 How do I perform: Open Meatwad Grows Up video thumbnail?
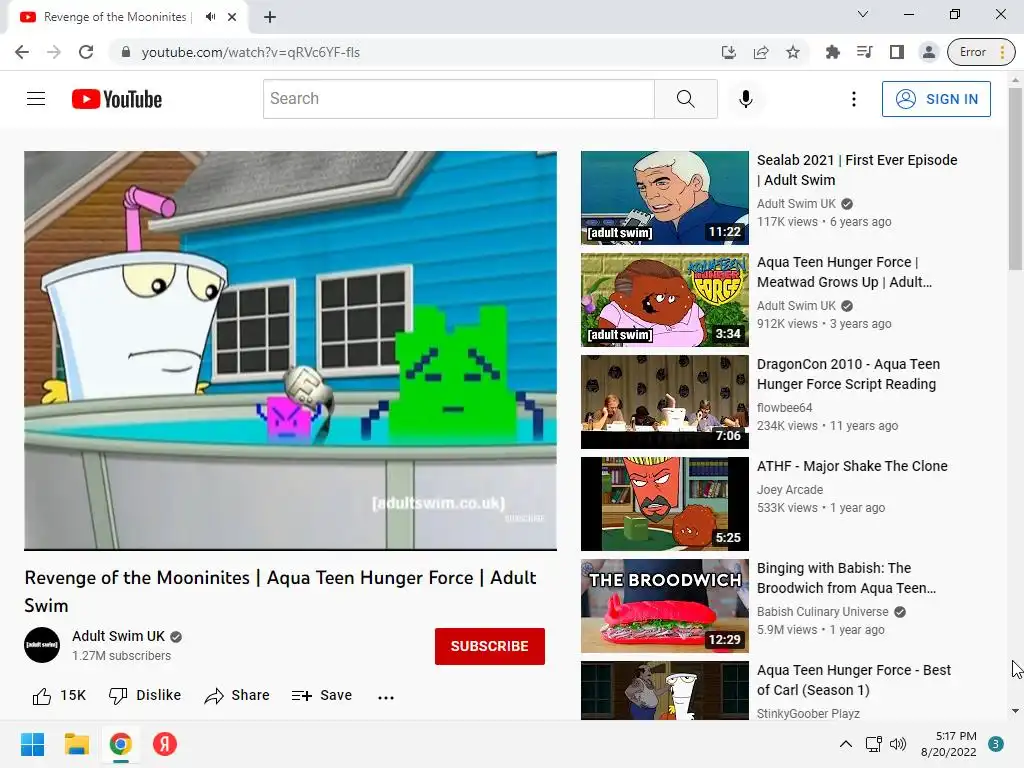[x=665, y=300]
